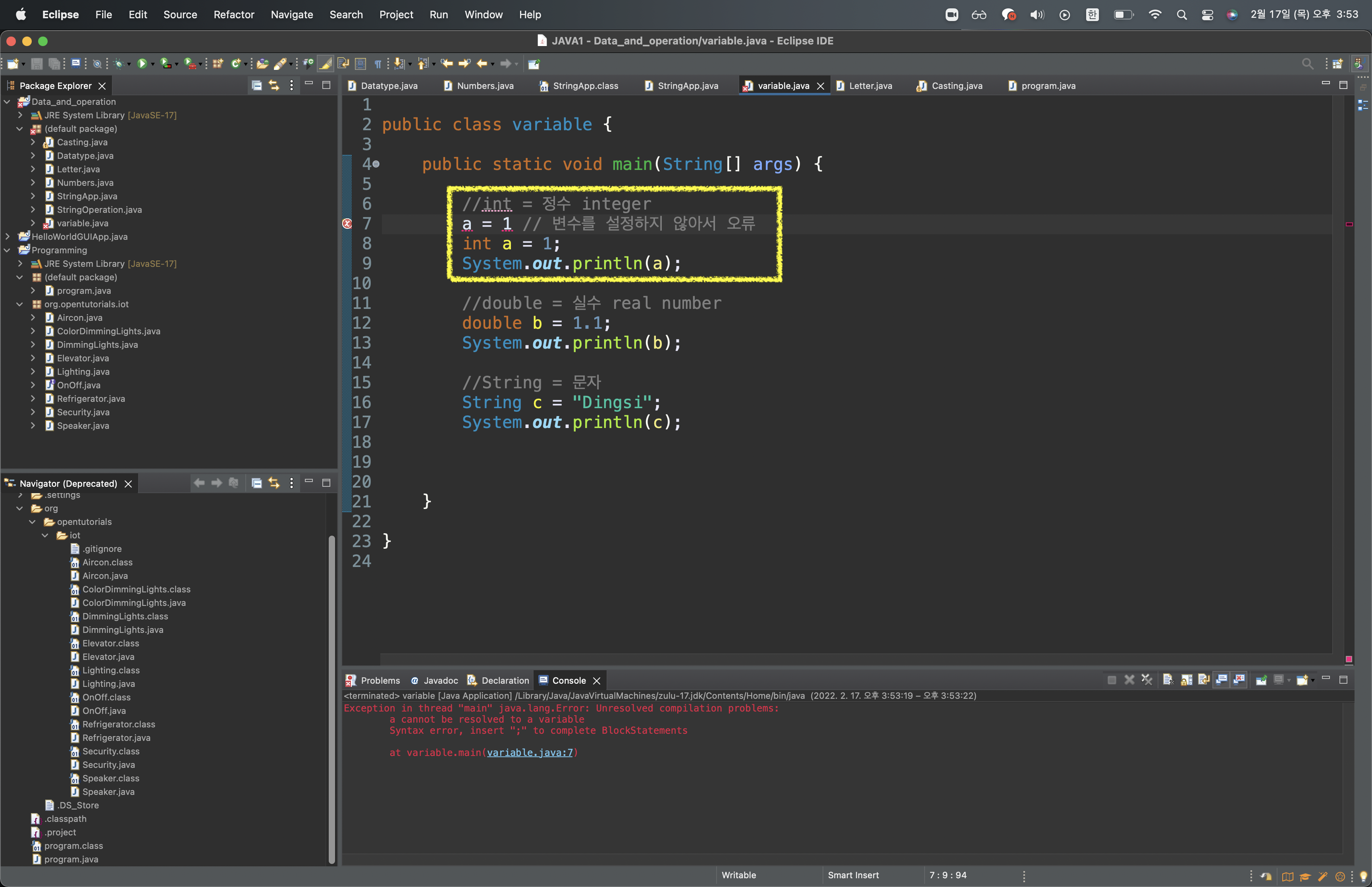Expand the HelloWorldGUIApp.java project node

click(x=7, y=237)
